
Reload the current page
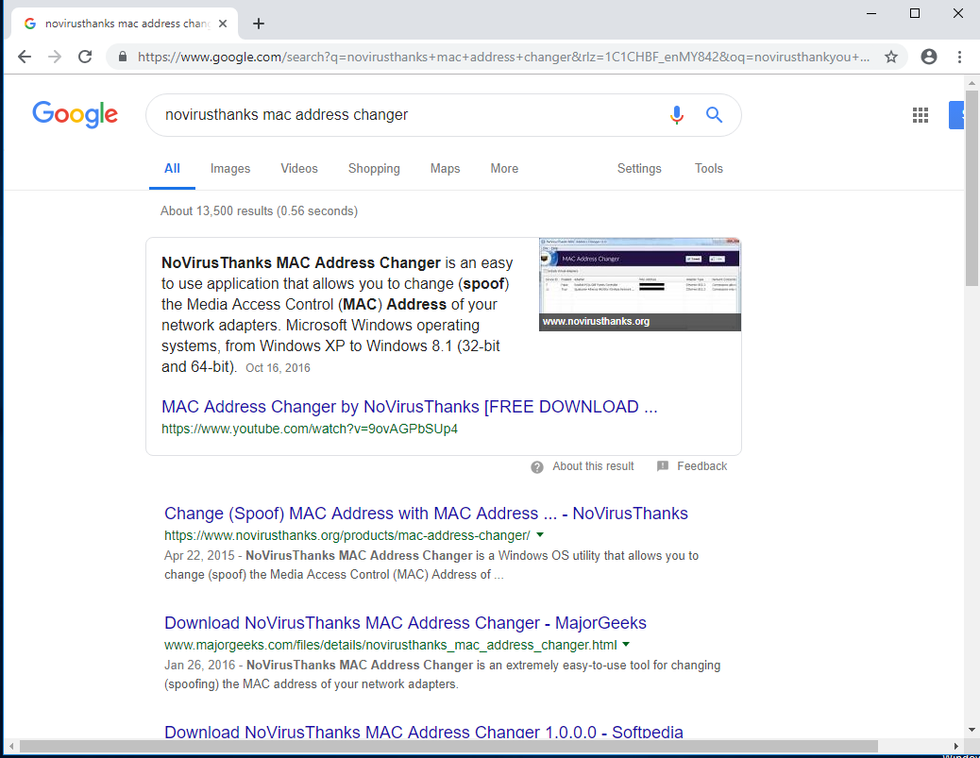85,57
